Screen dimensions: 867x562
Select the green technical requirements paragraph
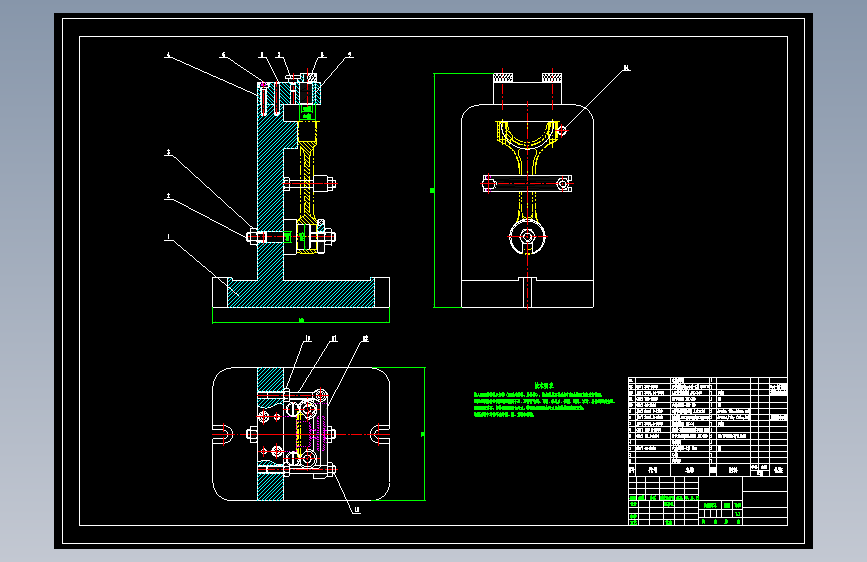(x=544, y=404)
